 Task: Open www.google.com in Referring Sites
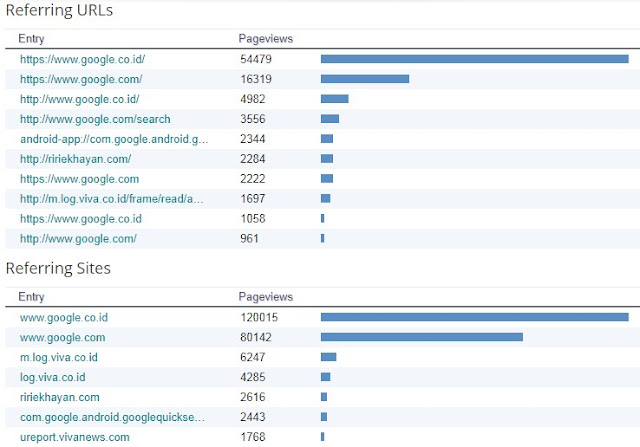pyautogui.click(x=62, y=338)
